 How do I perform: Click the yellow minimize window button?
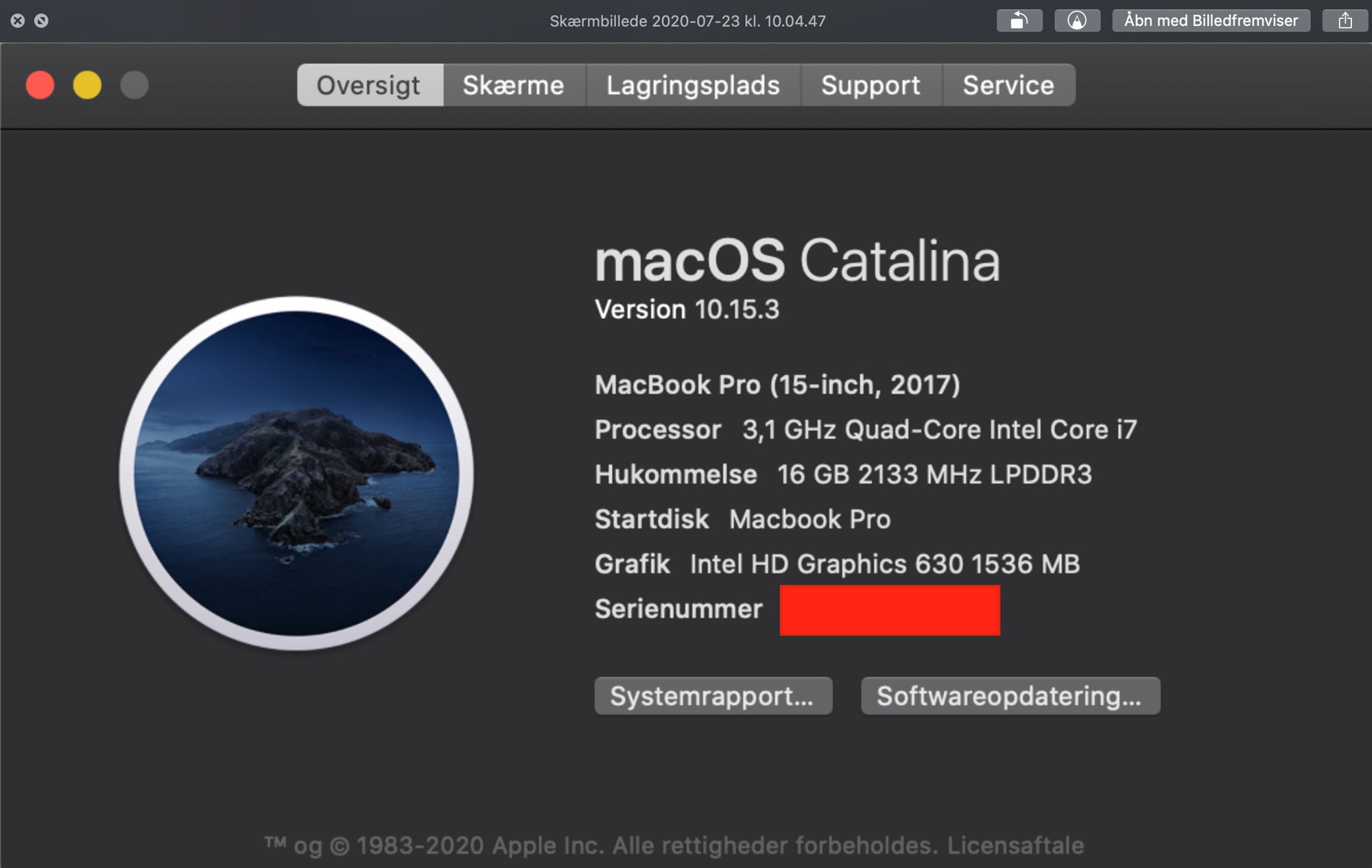87,85
